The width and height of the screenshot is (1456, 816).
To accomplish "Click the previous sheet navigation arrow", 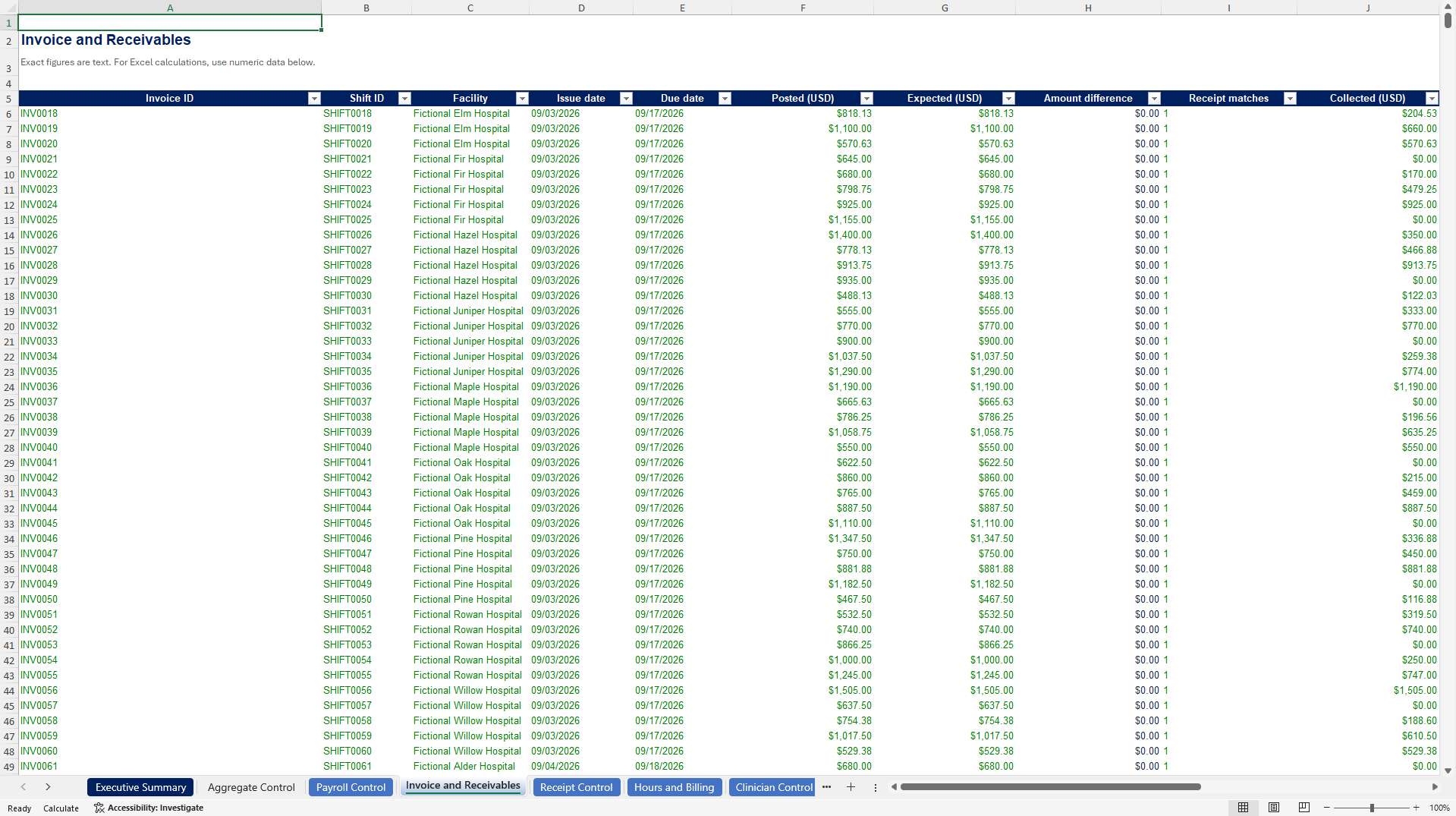I will point(24,787).
